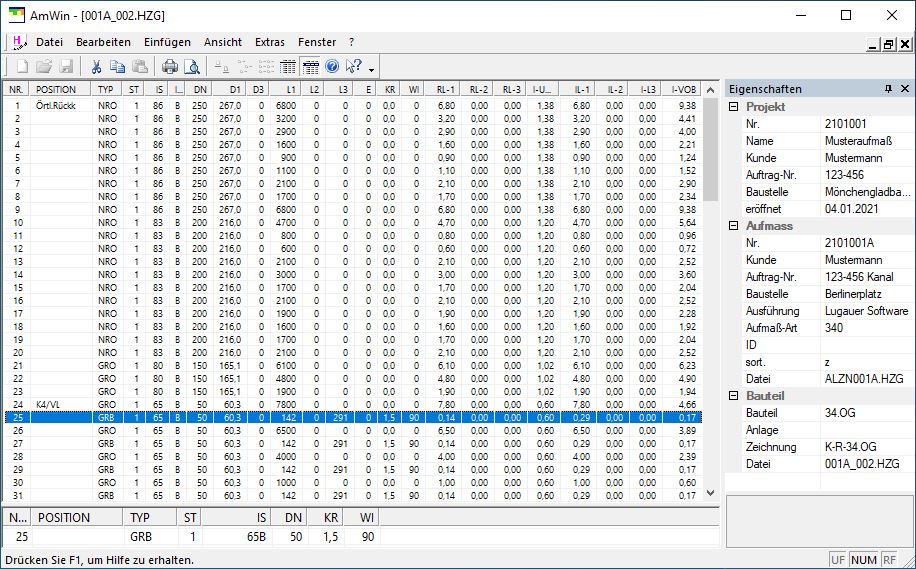Image resolution: width=916 pixels, height=569 pixels.
Task: Open the Datei menu
Action: coord(50,42)
